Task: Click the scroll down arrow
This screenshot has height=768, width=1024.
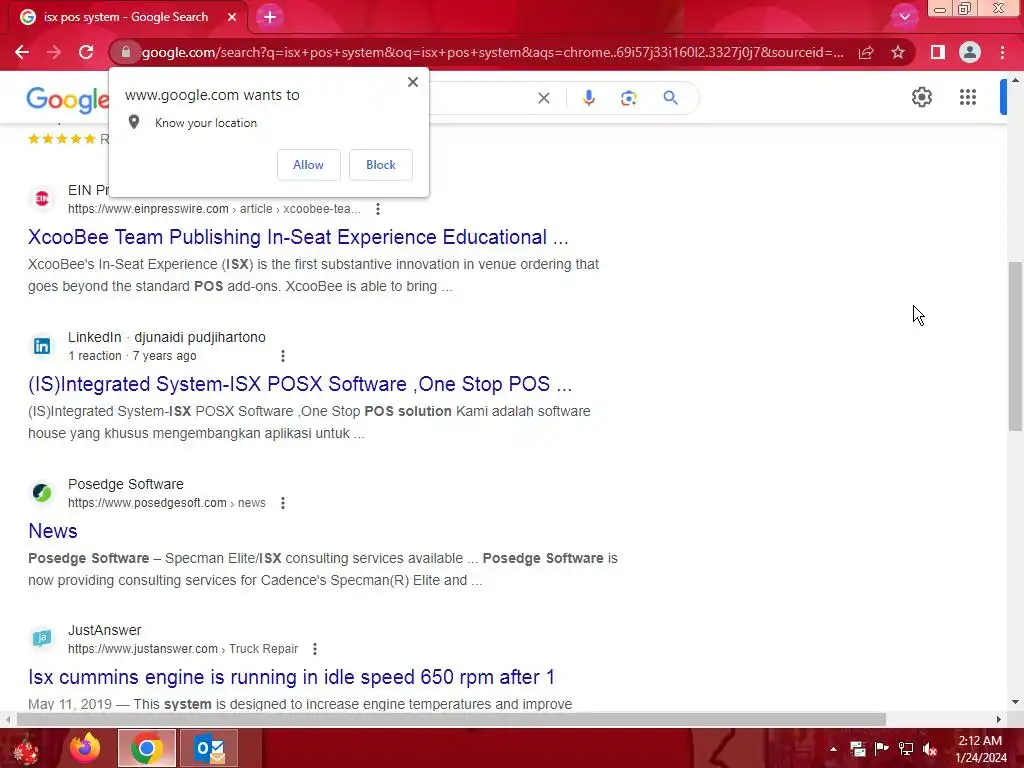Action: point(1015,702)
